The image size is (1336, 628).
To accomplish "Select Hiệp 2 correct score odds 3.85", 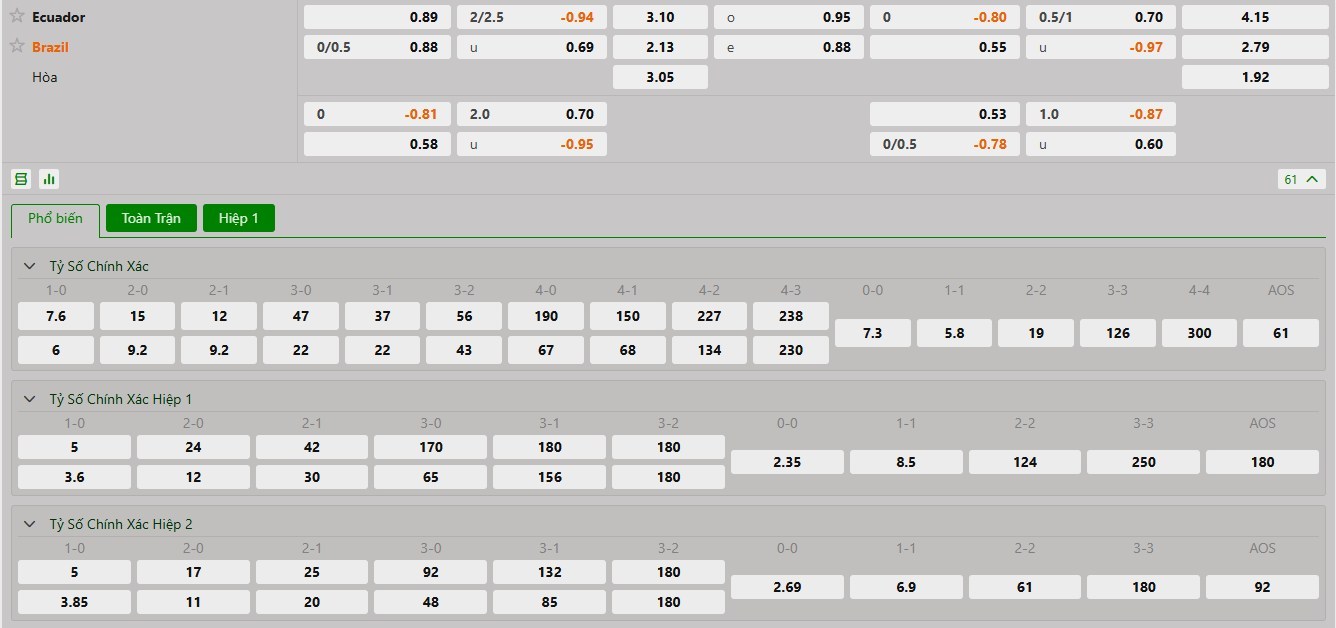I will (74, 602).
